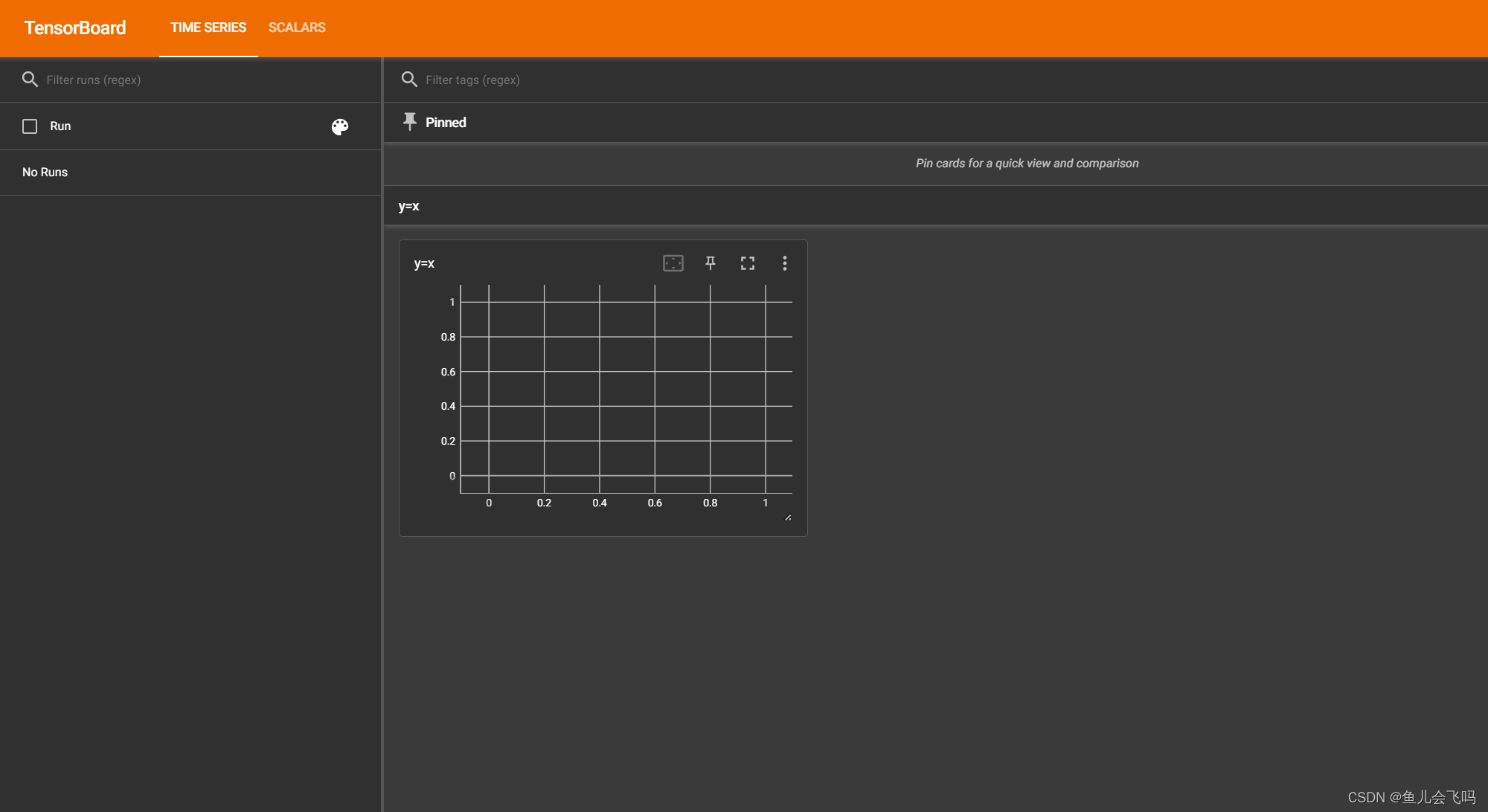
Task: Switch to the SCALARS tab
Action: 297,28
